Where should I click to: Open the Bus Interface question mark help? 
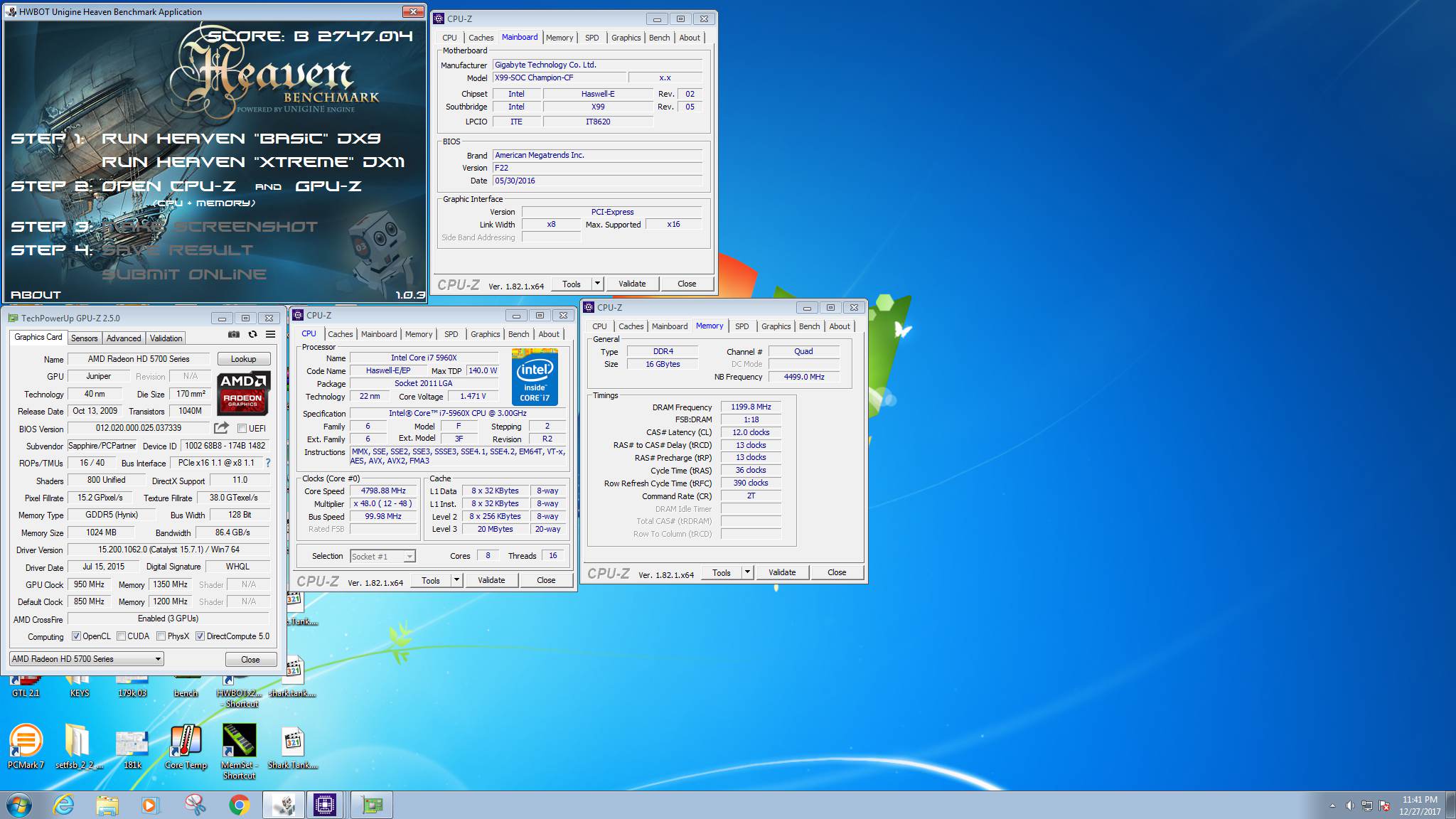coord(268,463)
